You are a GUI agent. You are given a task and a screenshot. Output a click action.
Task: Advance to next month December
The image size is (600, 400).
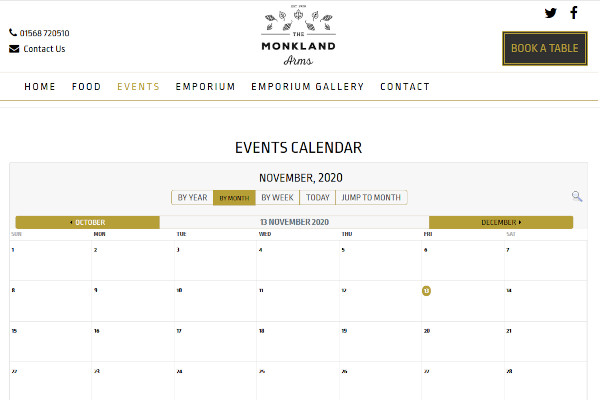501,222
